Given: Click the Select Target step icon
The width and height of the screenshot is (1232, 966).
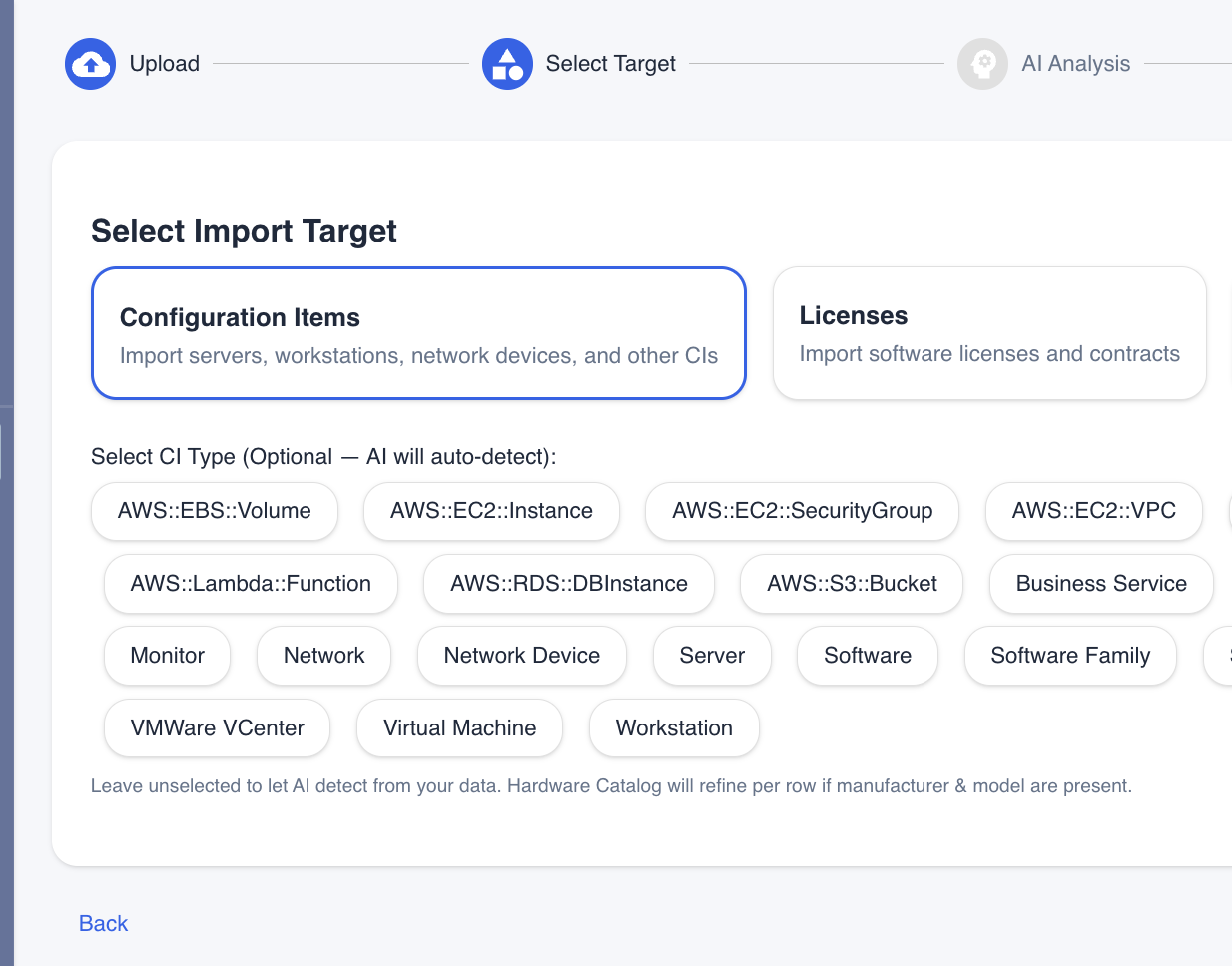Looking at the screenshot, I should tap(507, 63).
